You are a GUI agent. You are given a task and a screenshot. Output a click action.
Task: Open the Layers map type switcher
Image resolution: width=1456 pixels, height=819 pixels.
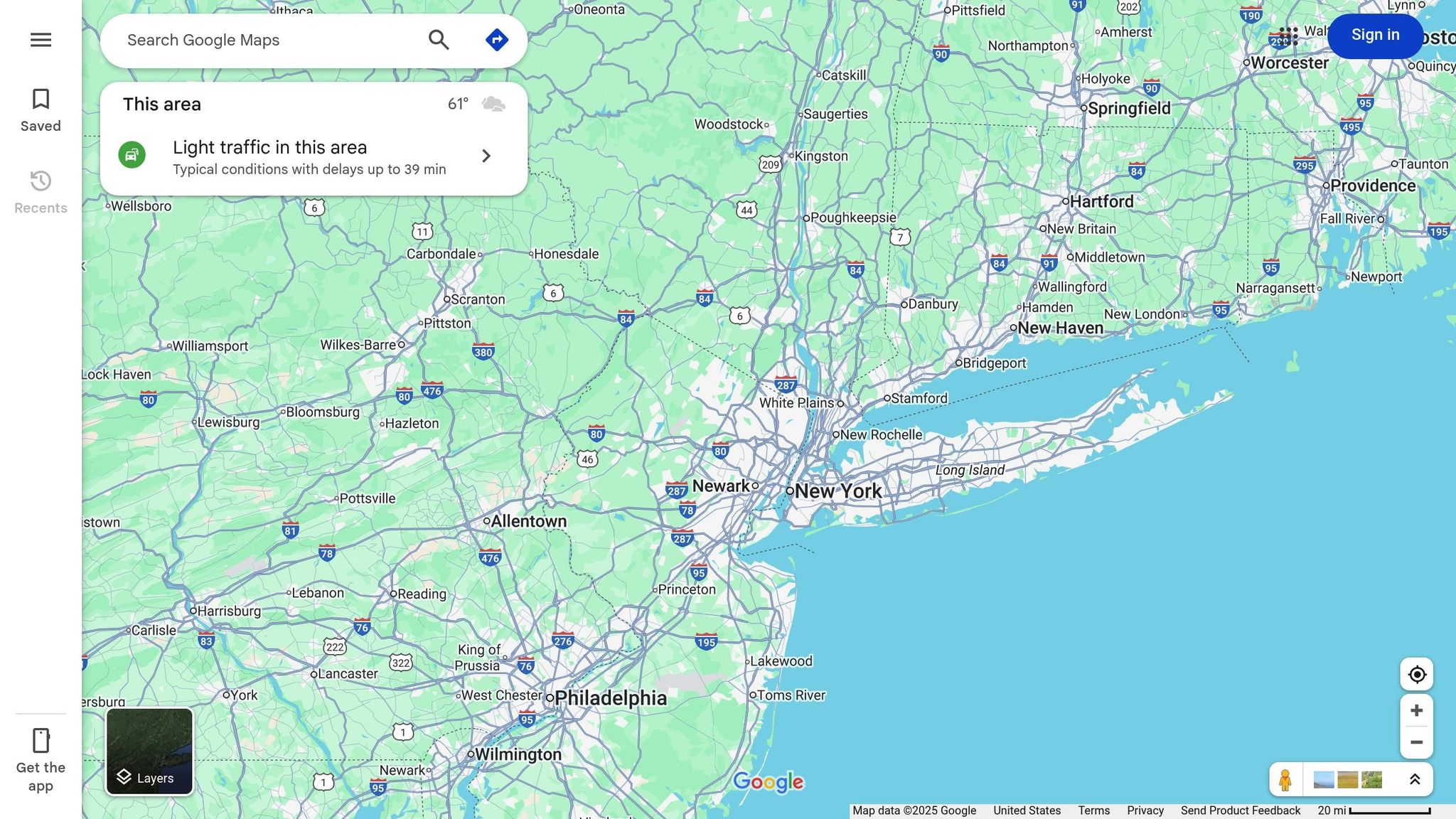click(149, 751)
